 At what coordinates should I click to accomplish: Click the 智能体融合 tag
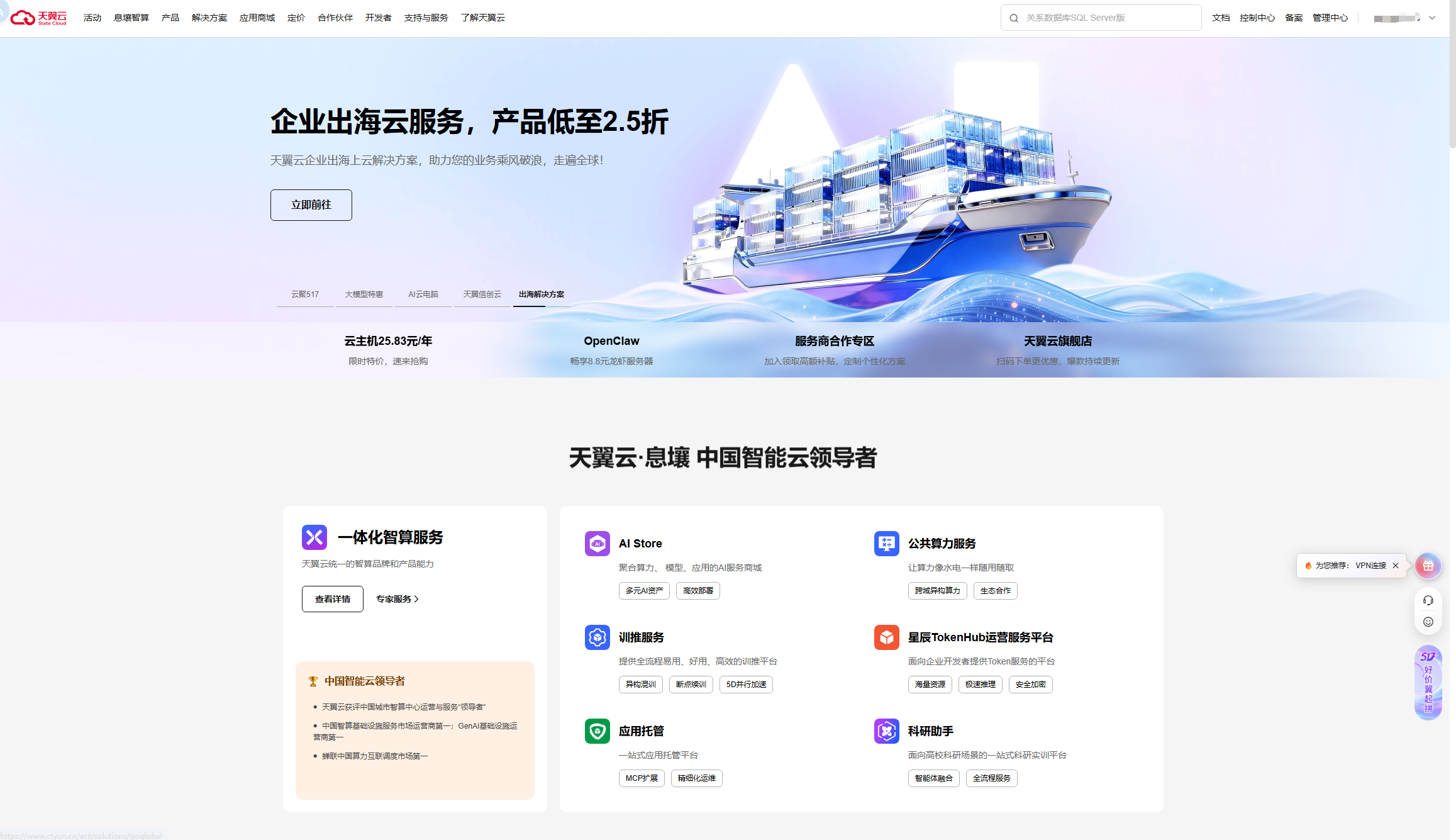point(934,778)
